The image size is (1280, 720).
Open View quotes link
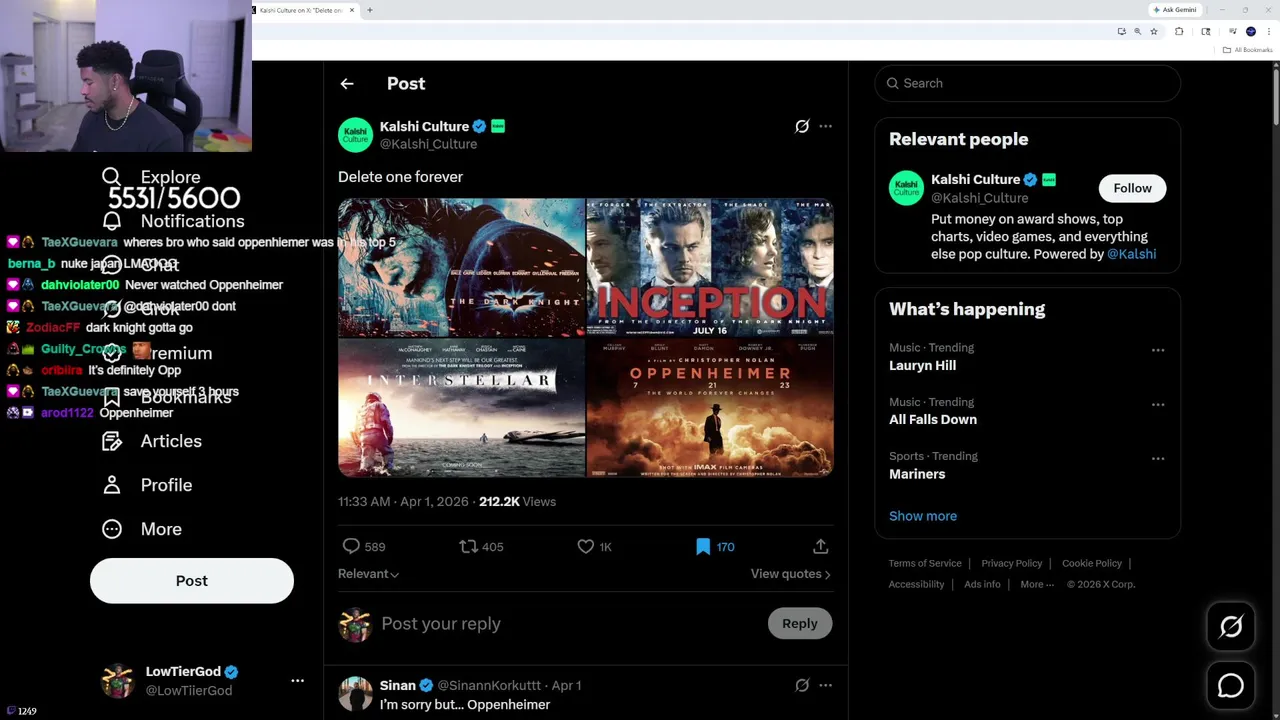pos(790,574)
